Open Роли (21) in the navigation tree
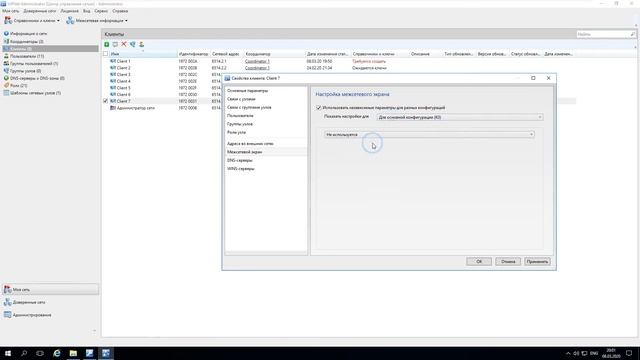 18,85
